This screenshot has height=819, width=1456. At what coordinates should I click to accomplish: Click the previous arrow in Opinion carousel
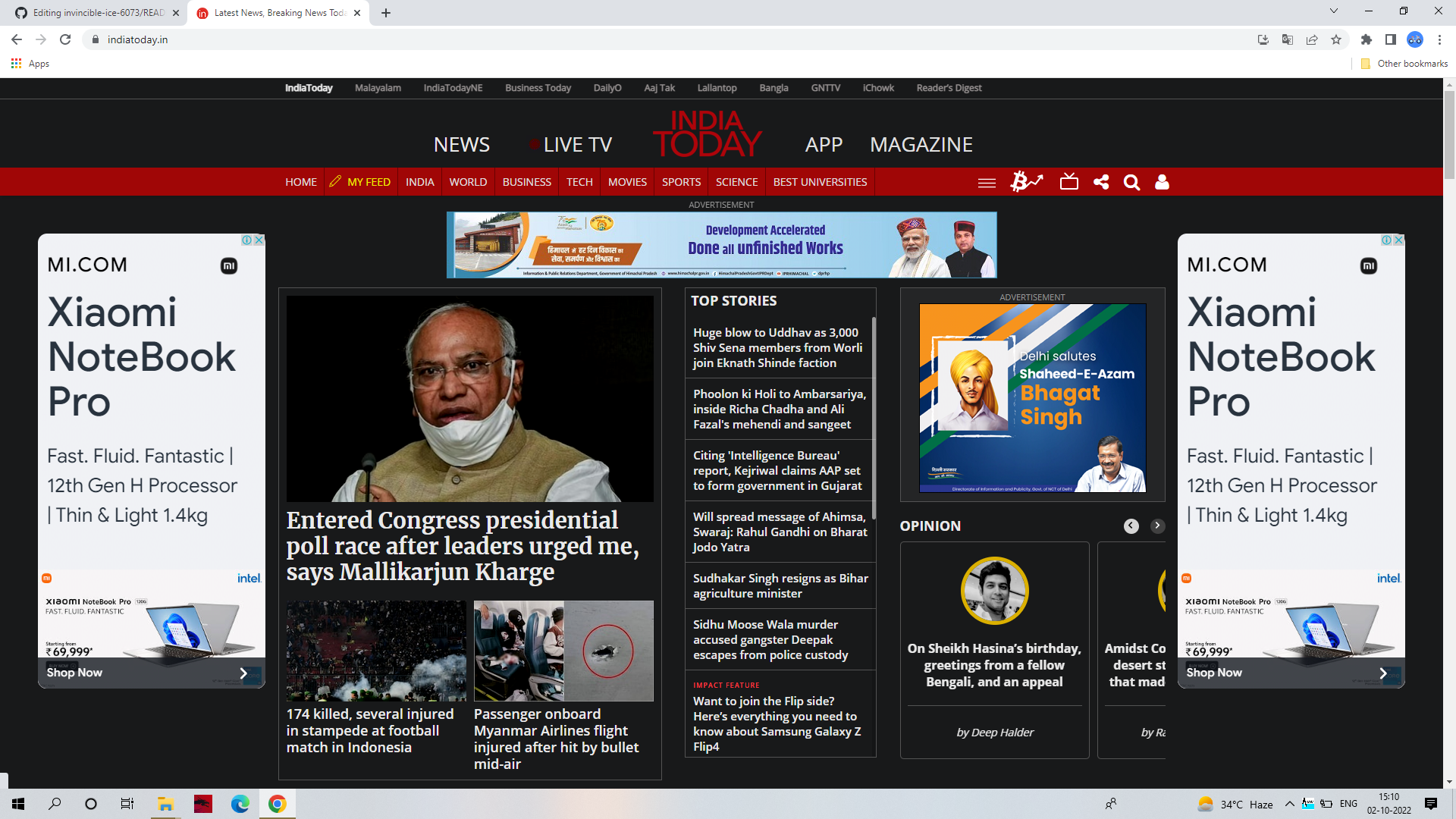[1131, 526]
